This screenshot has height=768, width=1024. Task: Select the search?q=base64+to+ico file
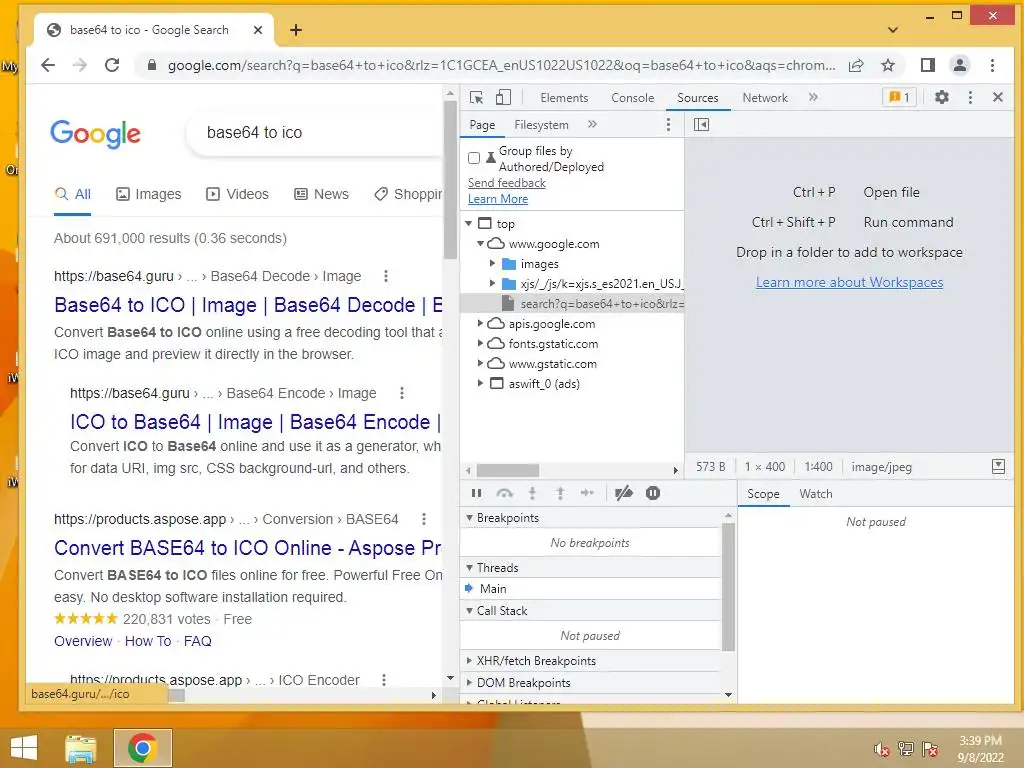coord(573,304)
